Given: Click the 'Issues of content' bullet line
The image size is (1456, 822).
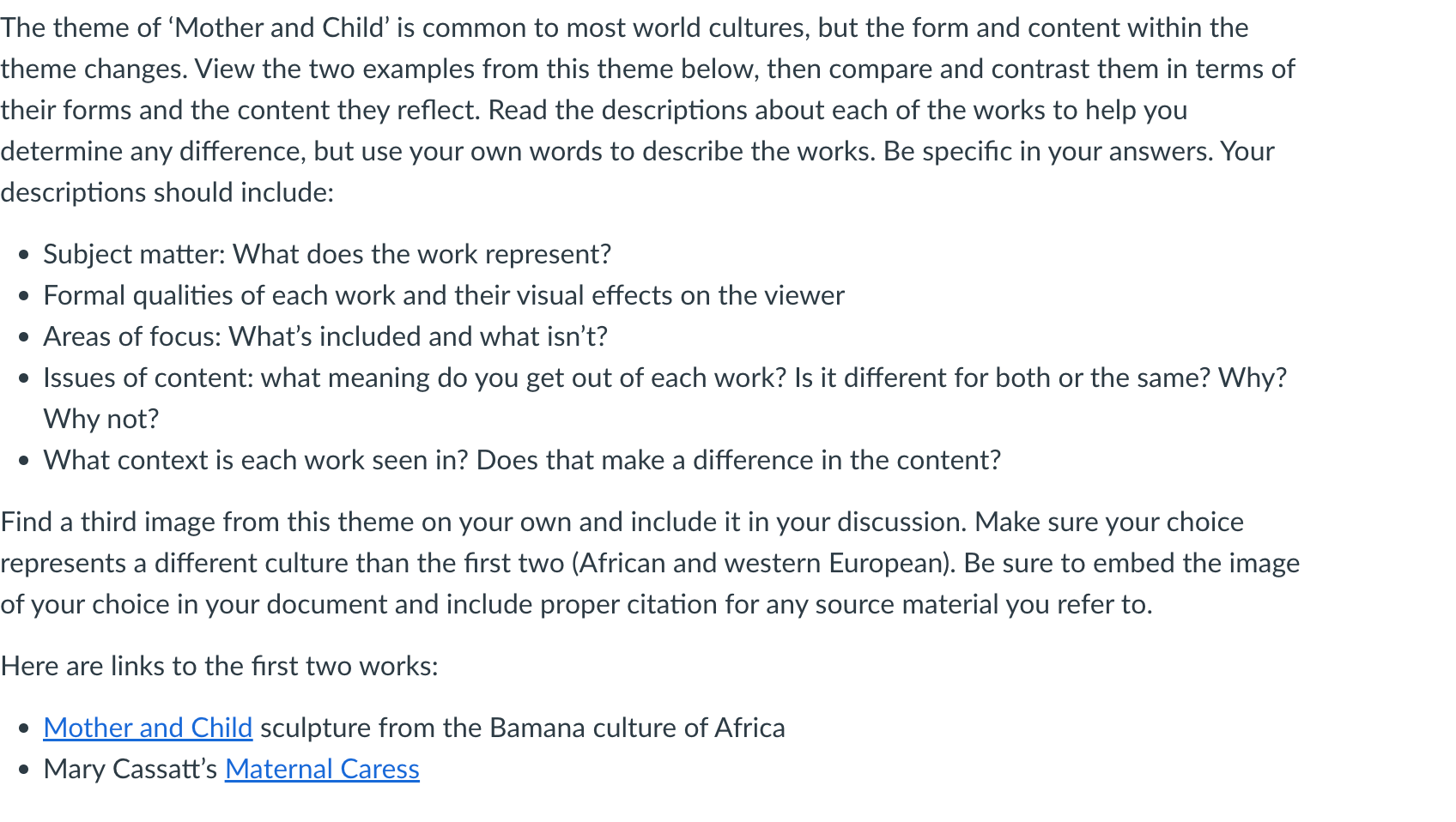Looking at the screenshot, I should pyautogui.click(x=665, y=378).
